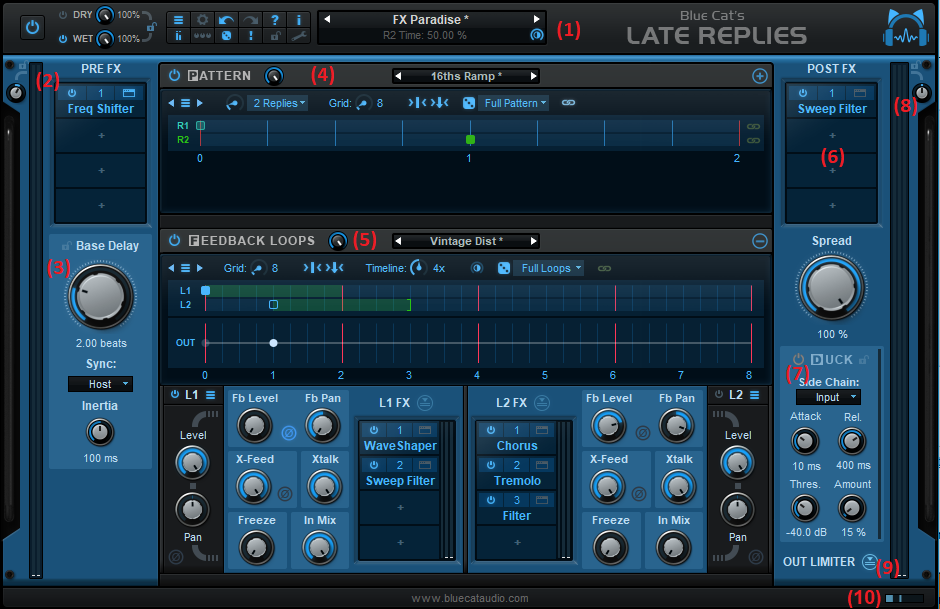The height and width of the screenshot is (609, 940).
Task: Toggle the Feedback Loops power button
Action: point(174,240)
